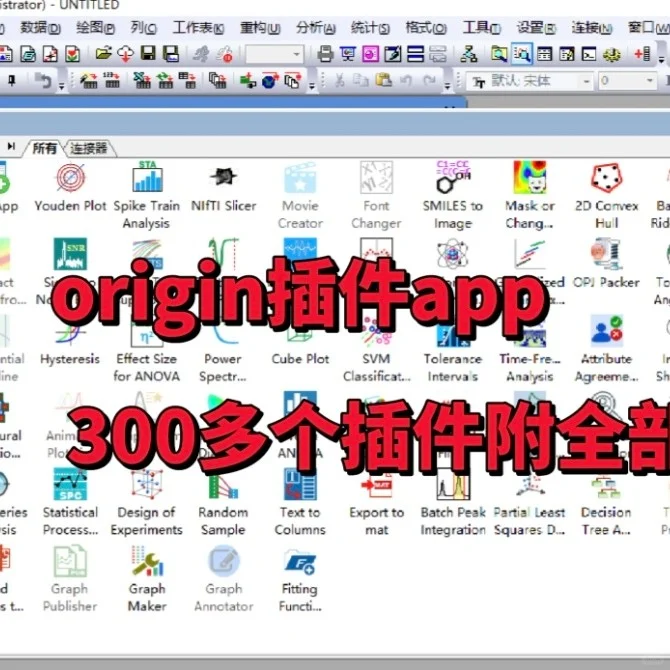Viewport: 670px width, 670px height.
Task: Click the Cube Plot app label
Action: point(300,359)
